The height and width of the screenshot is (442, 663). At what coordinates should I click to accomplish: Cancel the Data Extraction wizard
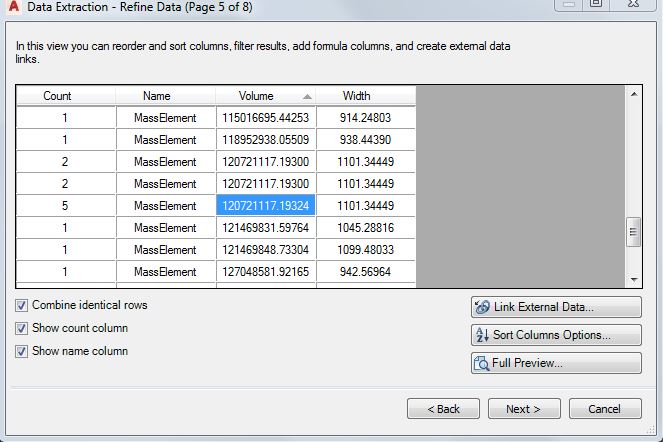point(605,409)
